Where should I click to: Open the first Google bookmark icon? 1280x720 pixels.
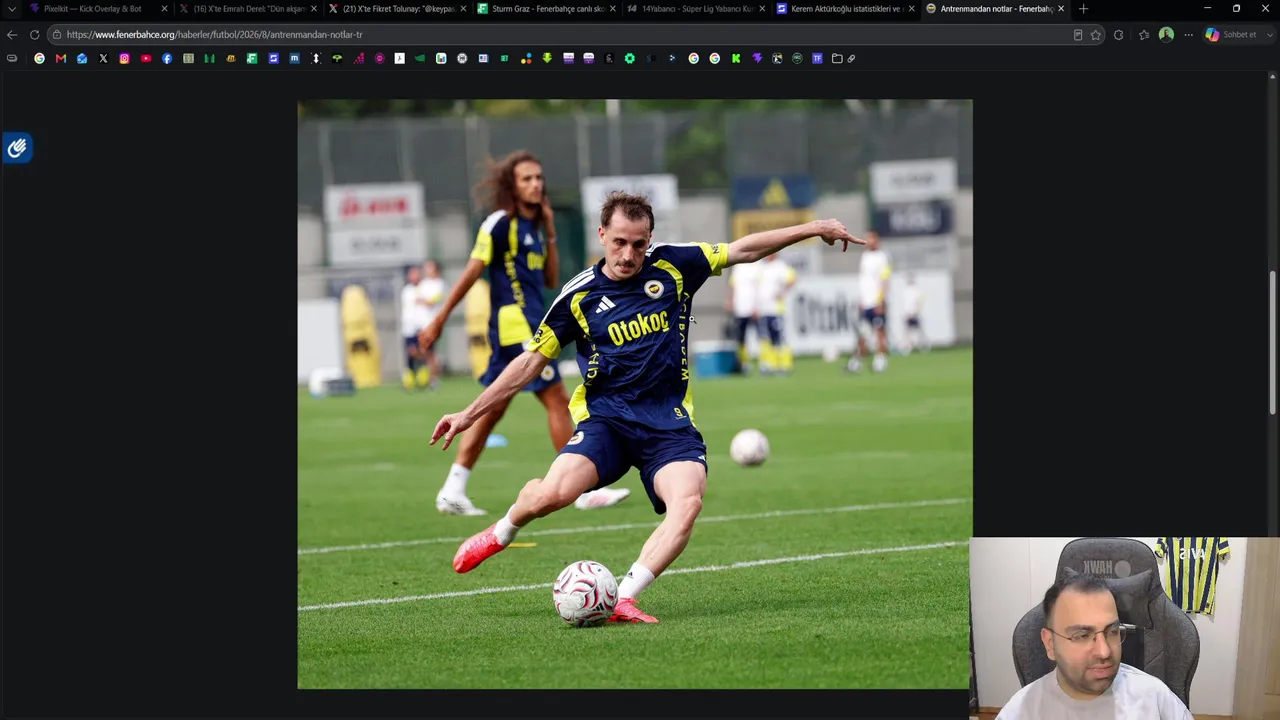coord(40,58)
